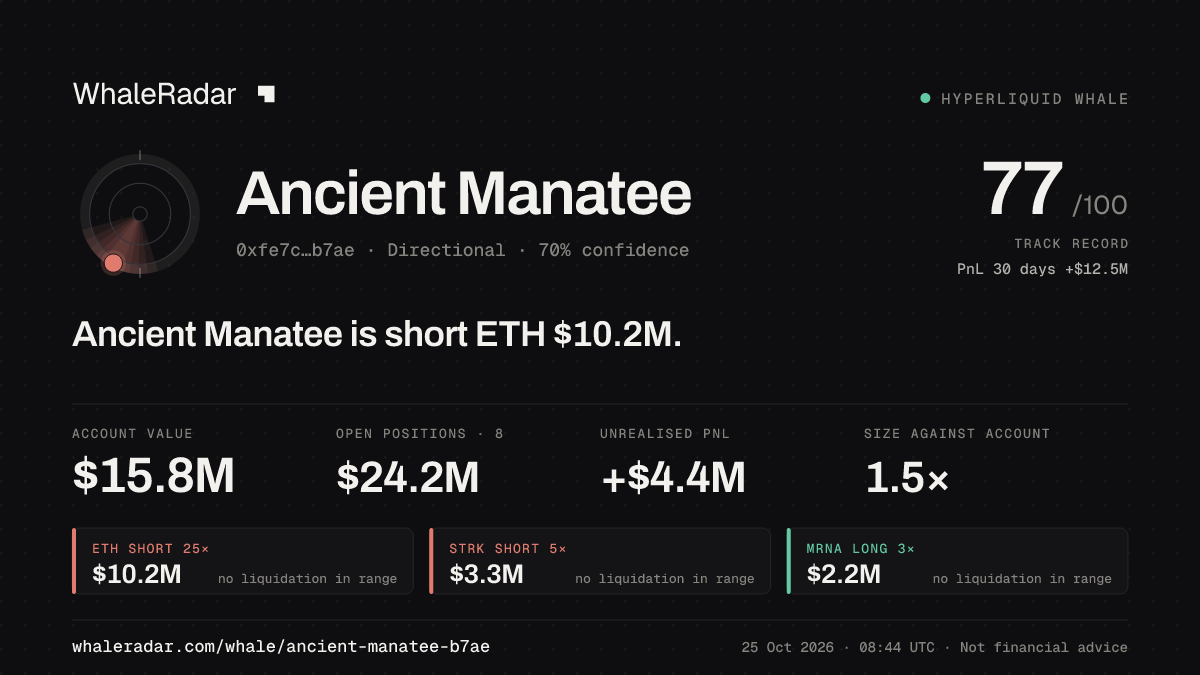The image size is (1200, 675).
Task: Click the 77 track record score
Action: click(x=1022, y=190)
